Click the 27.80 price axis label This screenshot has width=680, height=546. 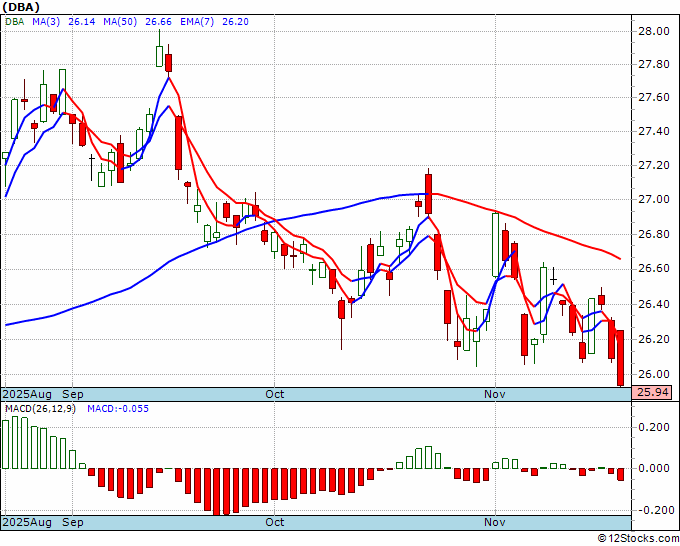[x=653, y=65]
